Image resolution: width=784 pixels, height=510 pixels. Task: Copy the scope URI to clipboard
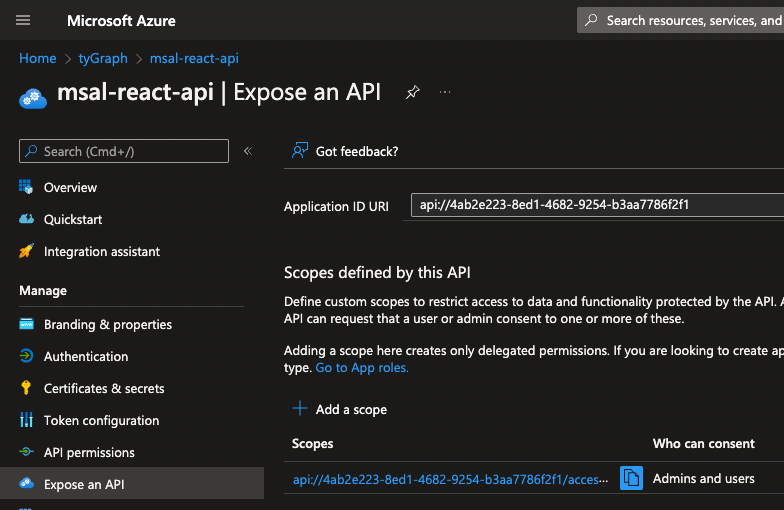632,478
